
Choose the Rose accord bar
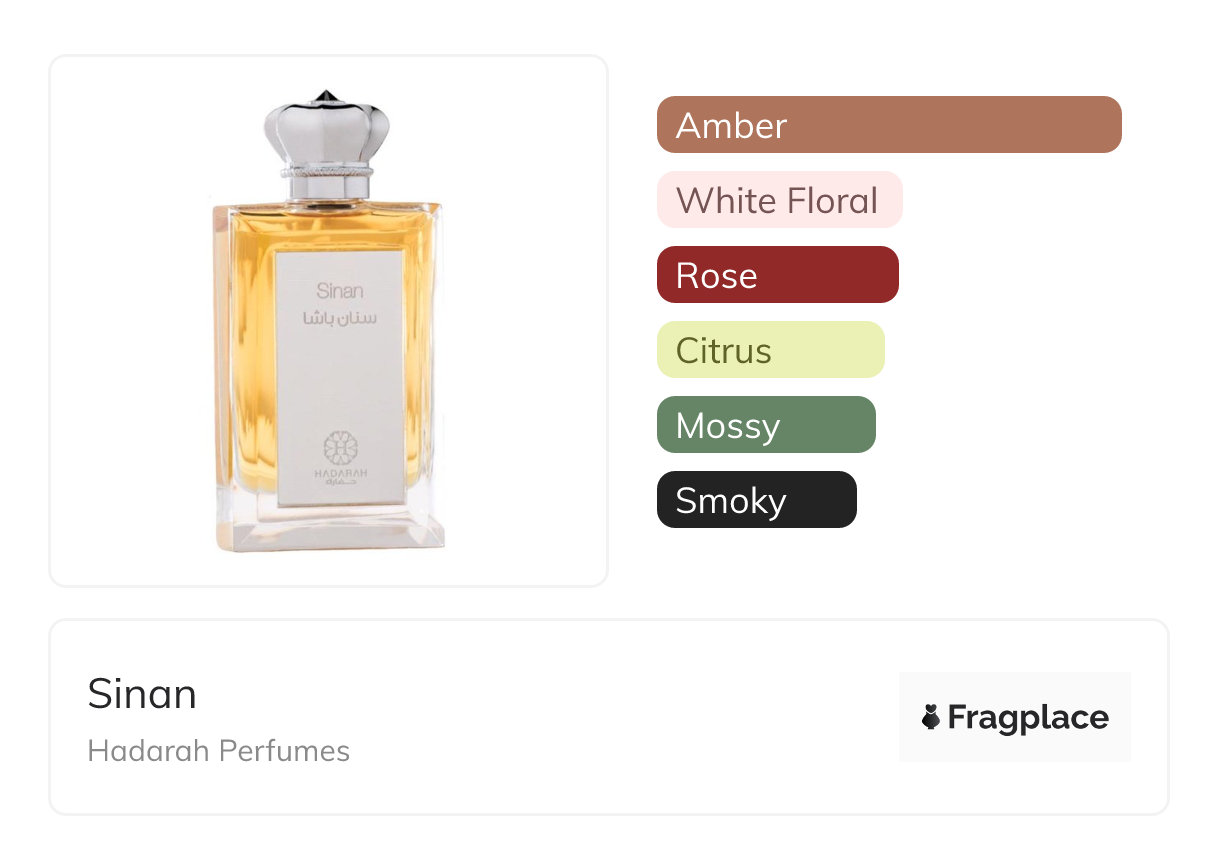click(x=778, y=275)
